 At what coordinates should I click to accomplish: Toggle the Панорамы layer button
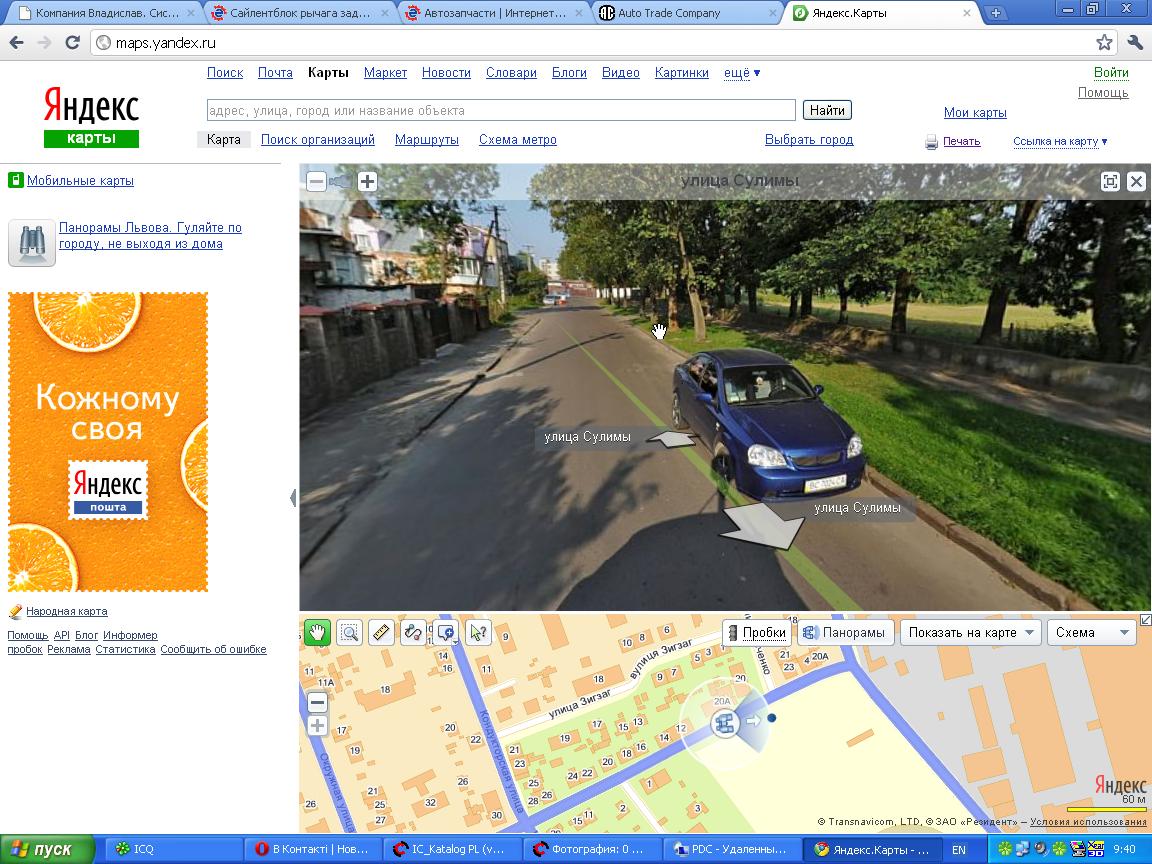pos(845,633)
